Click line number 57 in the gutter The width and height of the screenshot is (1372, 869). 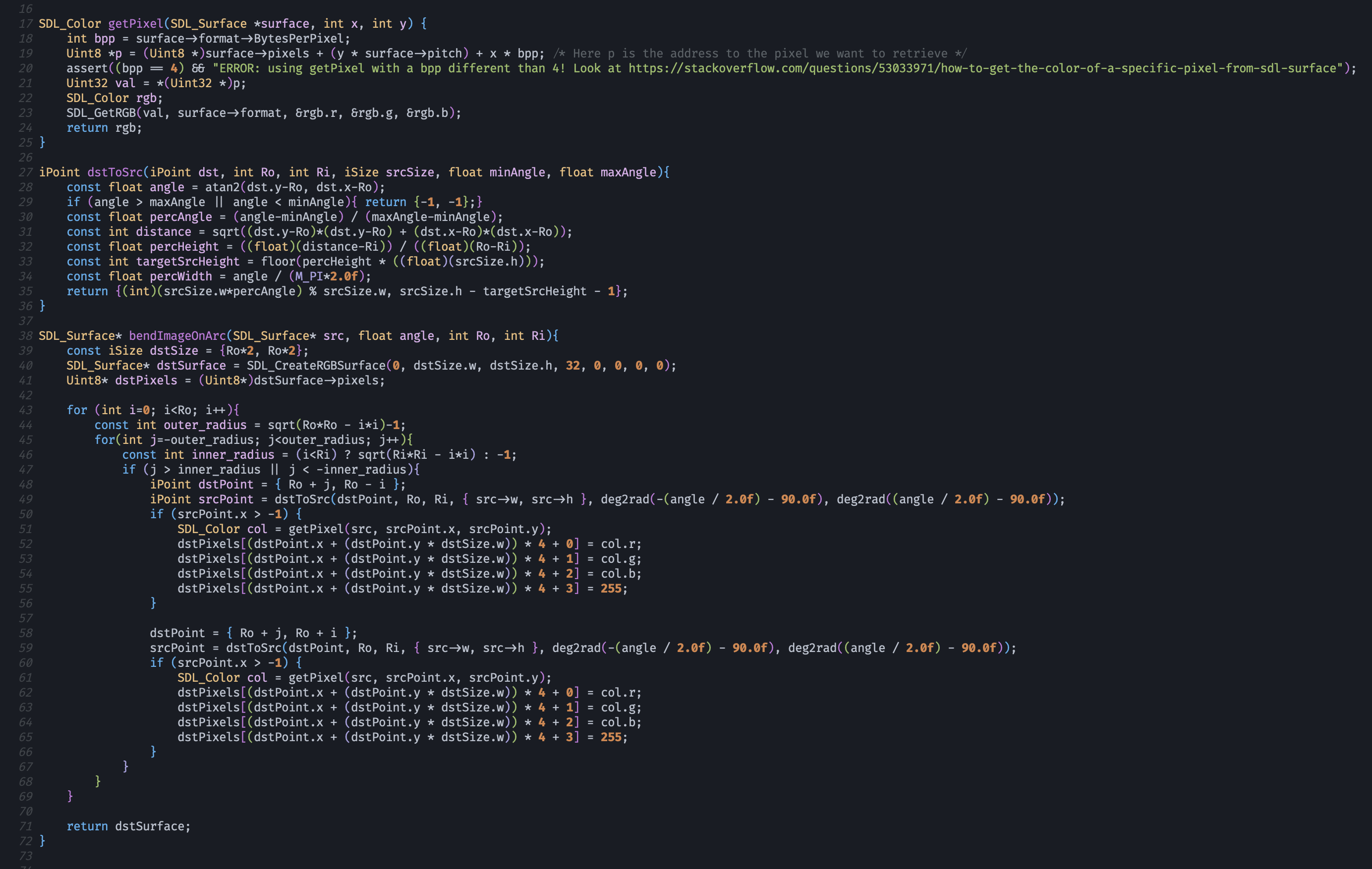pyautogui.click(x=26, y=618)
